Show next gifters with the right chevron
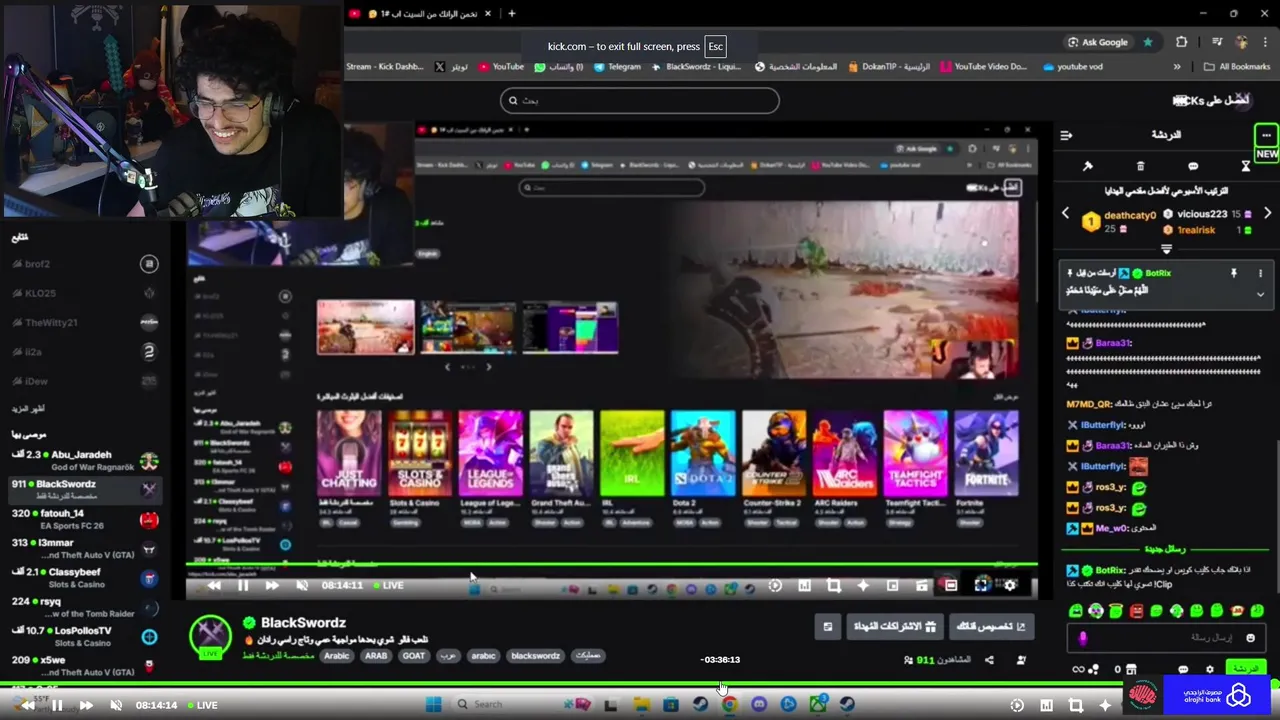 [1268, 213]
